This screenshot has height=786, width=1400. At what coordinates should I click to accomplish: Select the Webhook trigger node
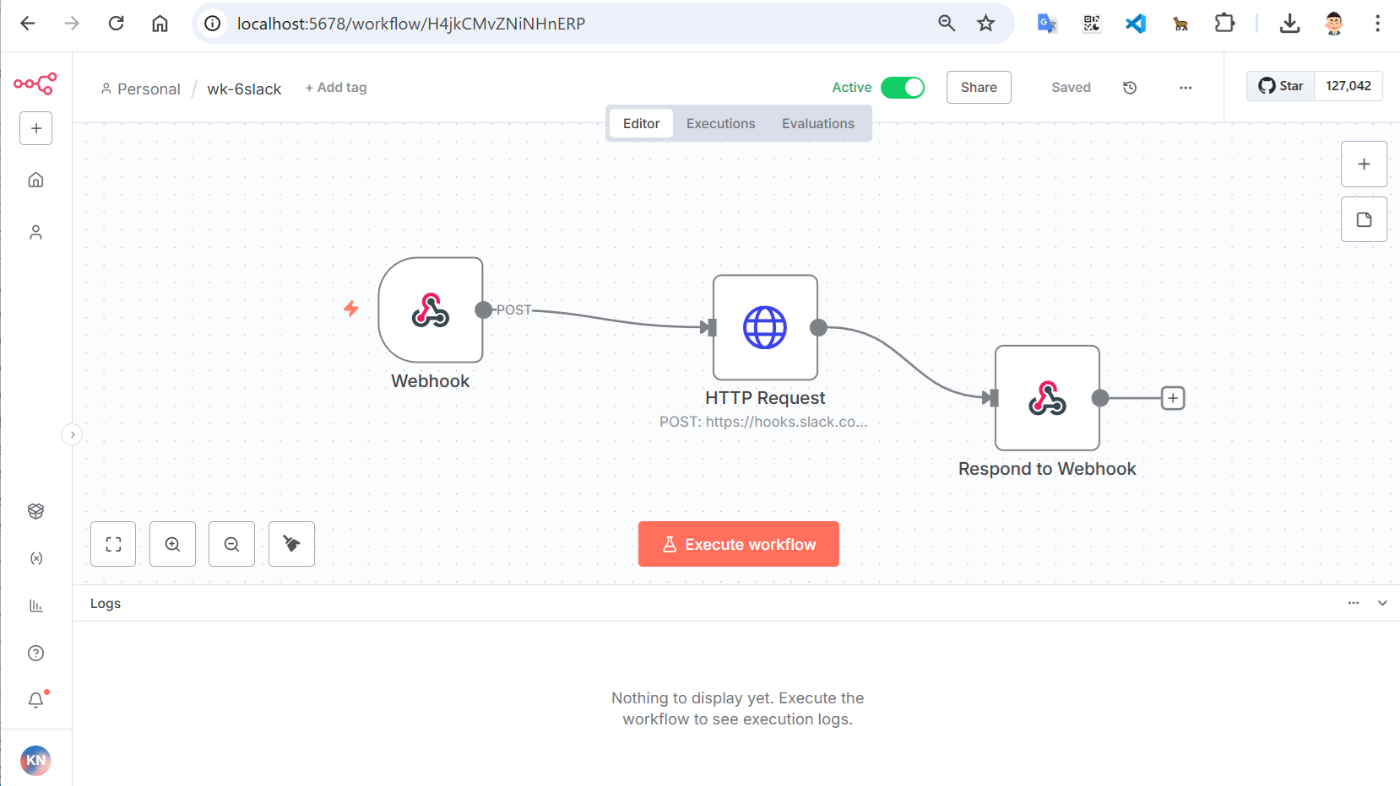pos(430,310)
